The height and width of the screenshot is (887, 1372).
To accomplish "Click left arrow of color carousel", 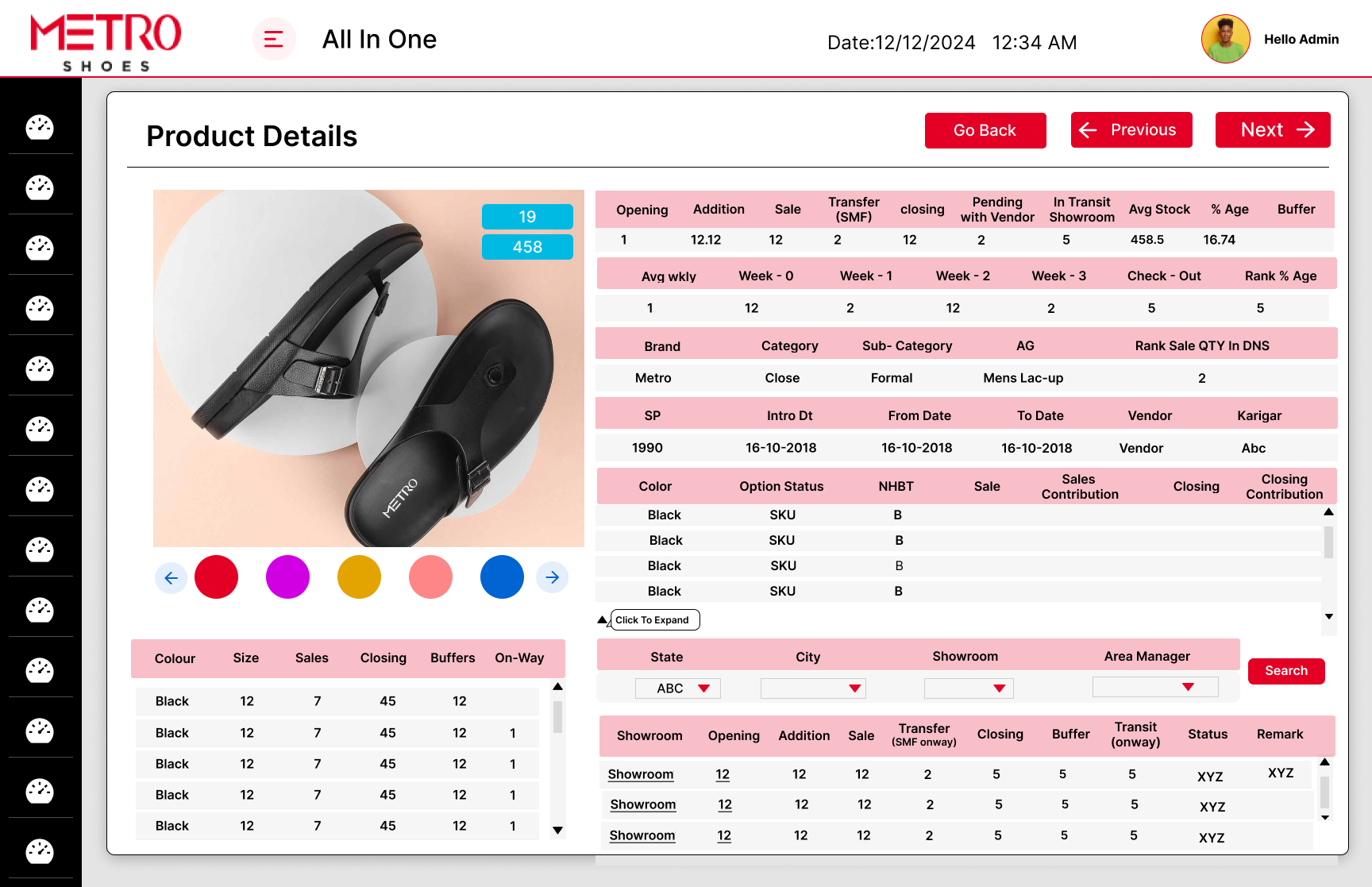I will 171,577.
